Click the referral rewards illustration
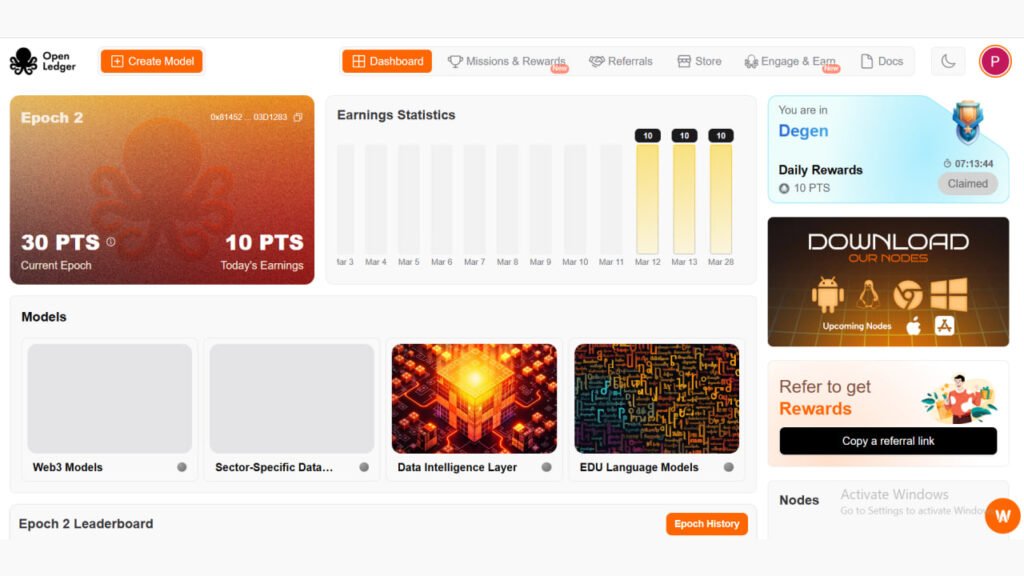The width and height of the screenshot is (1024, 576). 959,398
